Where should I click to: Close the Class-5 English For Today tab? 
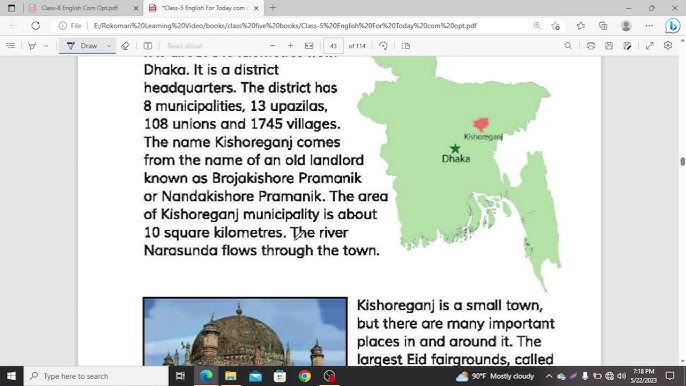(256, 8)
